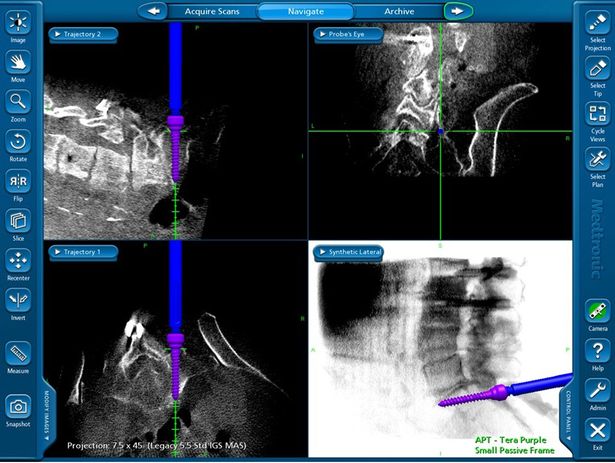The image size is (615, 463).
Task: Take a Snapshot with camera icon
Action: tap(18, 407)
